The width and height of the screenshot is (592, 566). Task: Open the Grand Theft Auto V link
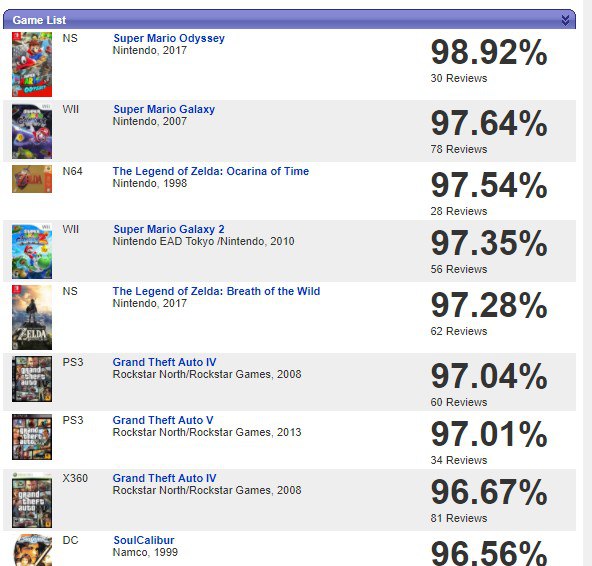coord(163,420)
